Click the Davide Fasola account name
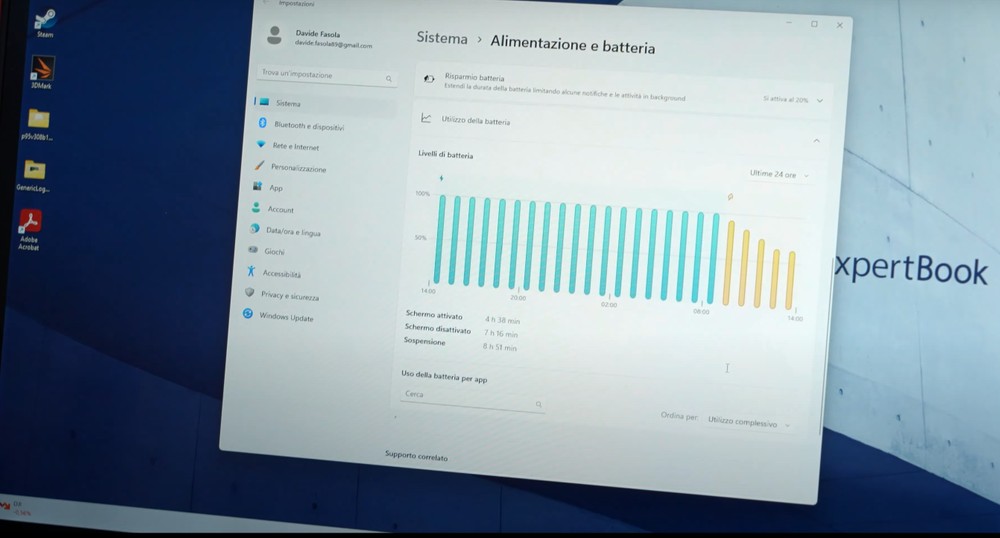 click(x=318, y=34)
